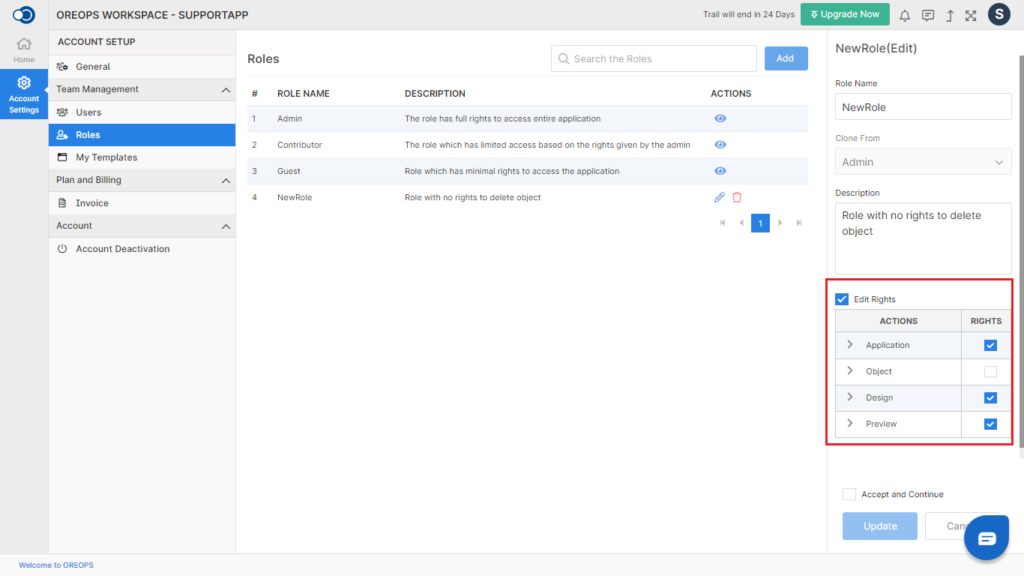Click the Contributor role name cell
1024x576 pixels.
pos(300,145)
